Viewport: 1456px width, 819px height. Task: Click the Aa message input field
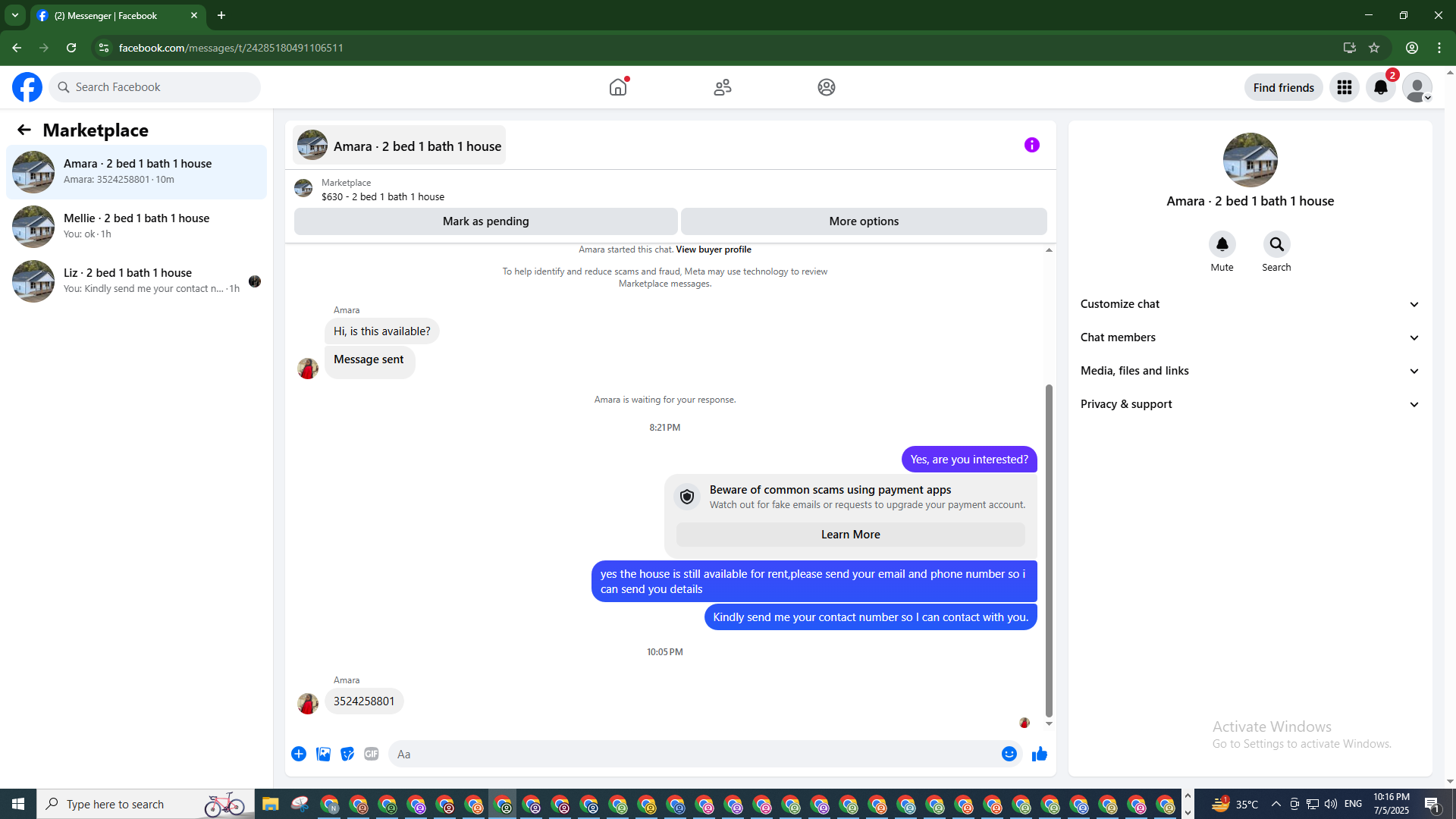pos(694,754)
